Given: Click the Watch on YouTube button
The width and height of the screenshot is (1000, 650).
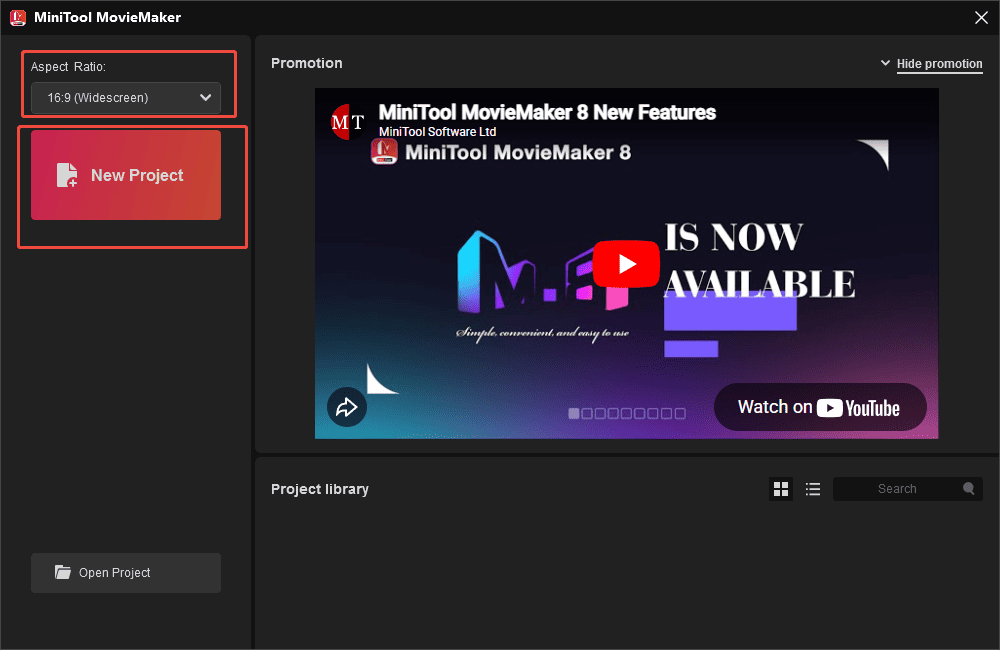Looking at the screenshot, I should pyautogui.click(x=820, y=406).
